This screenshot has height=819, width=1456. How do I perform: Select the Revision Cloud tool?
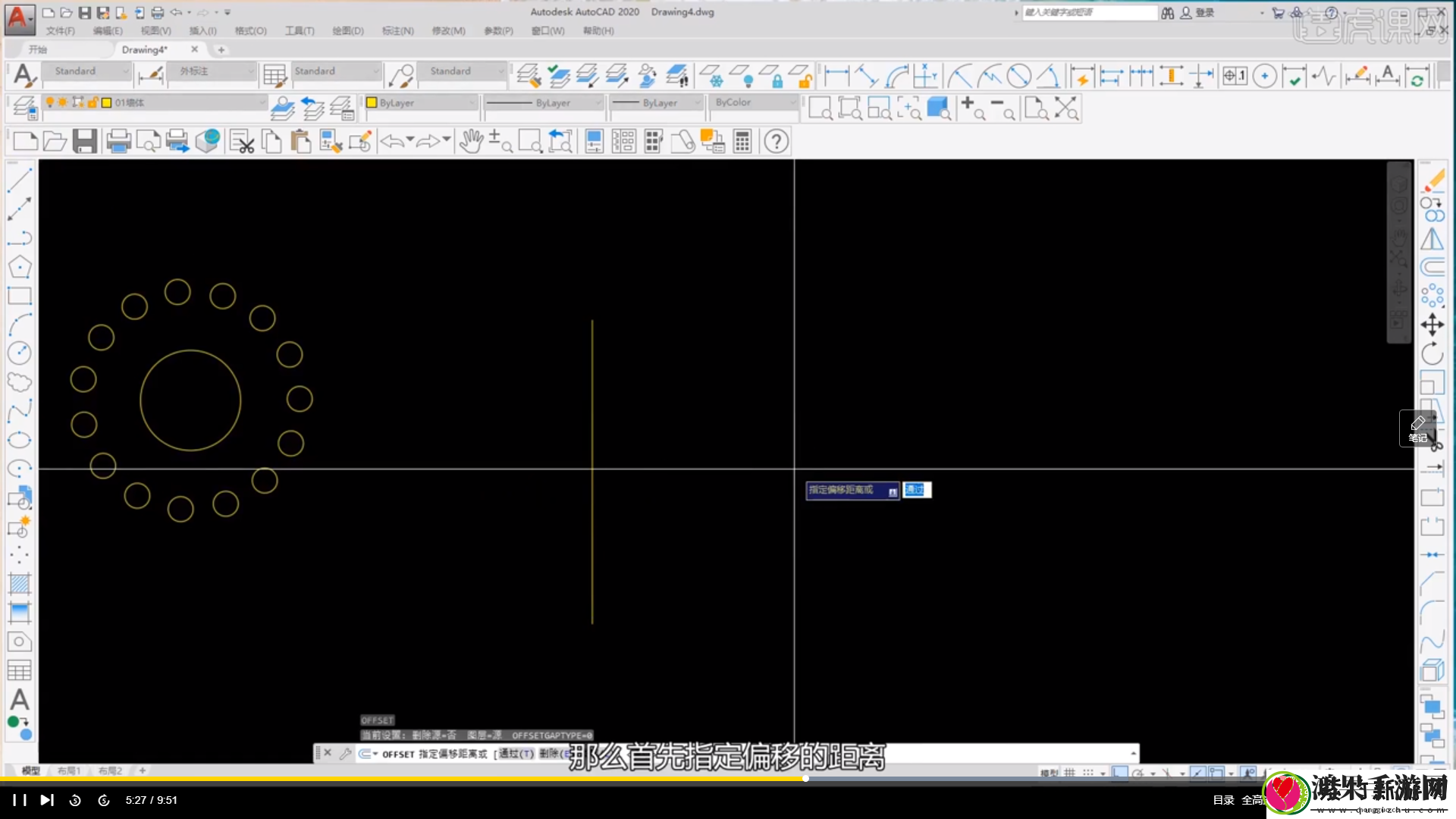(20, 381)
